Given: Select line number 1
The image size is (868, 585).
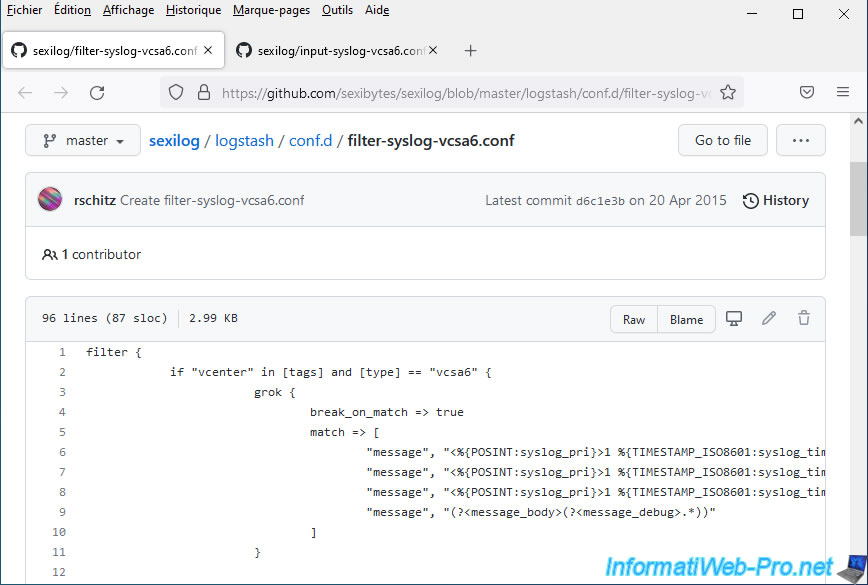Looking at the screenshot, I should pyautogui.click(x=62, y=352).
